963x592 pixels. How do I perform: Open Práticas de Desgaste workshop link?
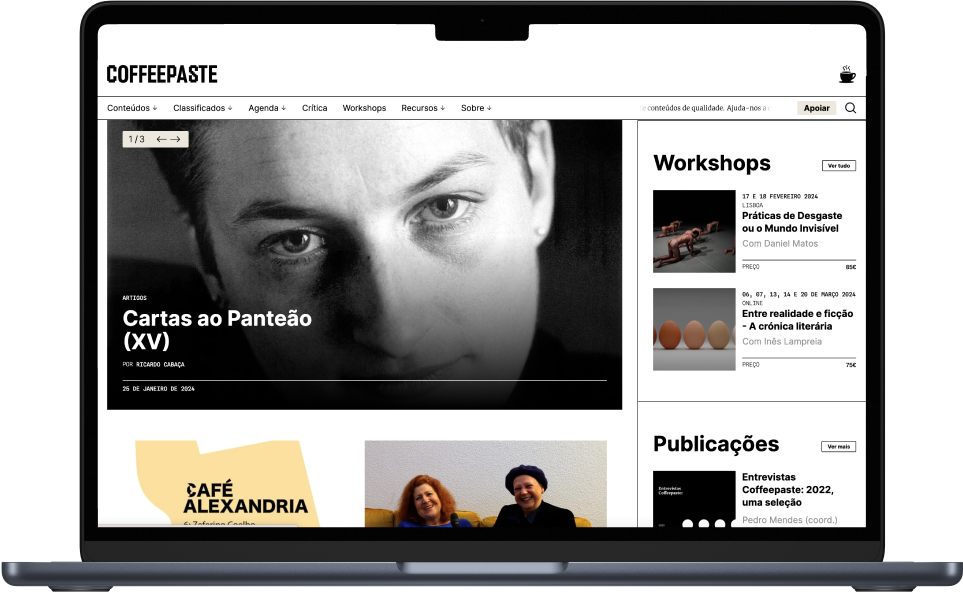coord(791,222)
